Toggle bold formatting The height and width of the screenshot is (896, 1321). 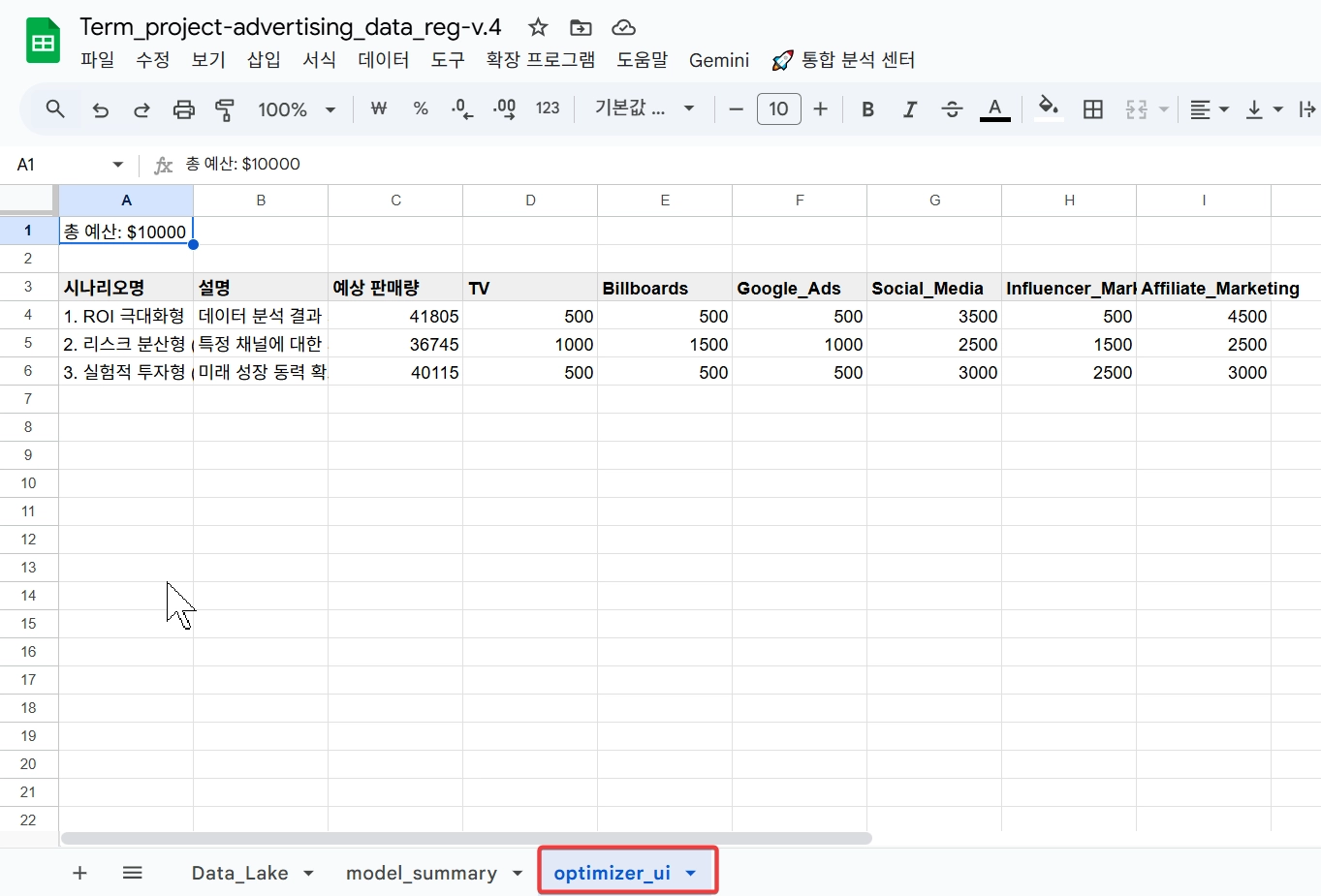click(867, 109)
